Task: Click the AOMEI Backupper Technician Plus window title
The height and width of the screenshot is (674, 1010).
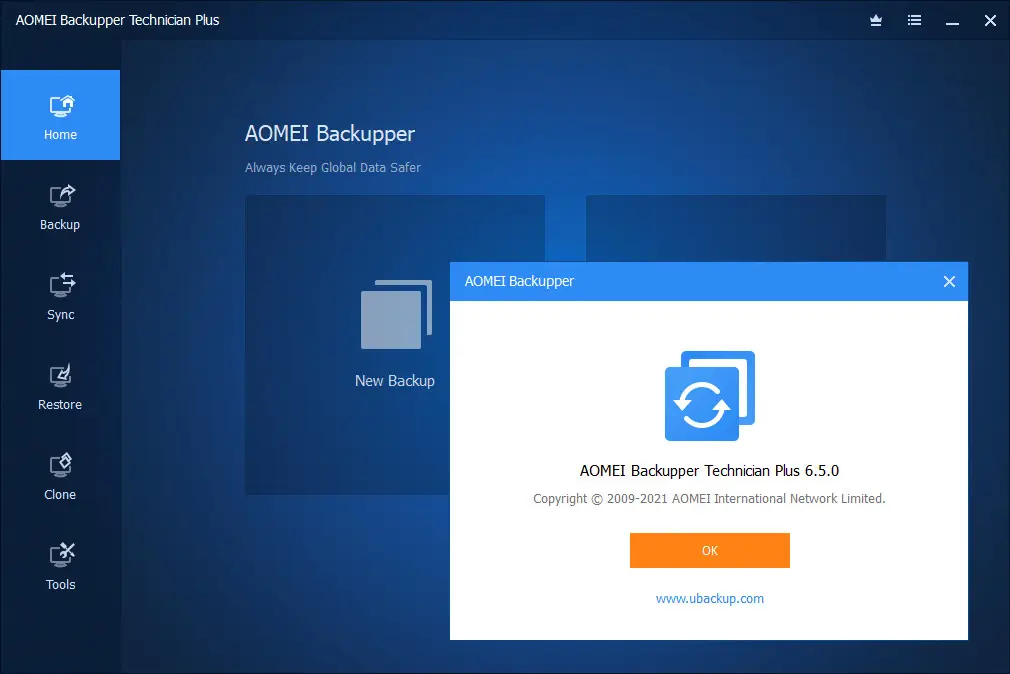Action: coord(117,21)
